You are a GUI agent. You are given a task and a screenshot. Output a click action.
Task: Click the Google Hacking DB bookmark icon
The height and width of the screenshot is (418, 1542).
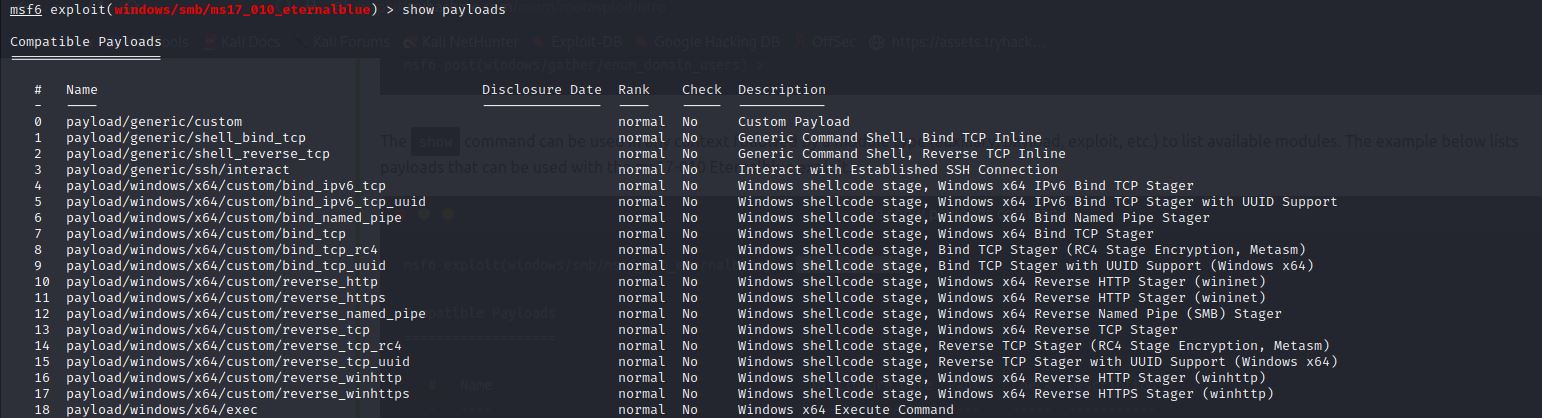[642, 43]
